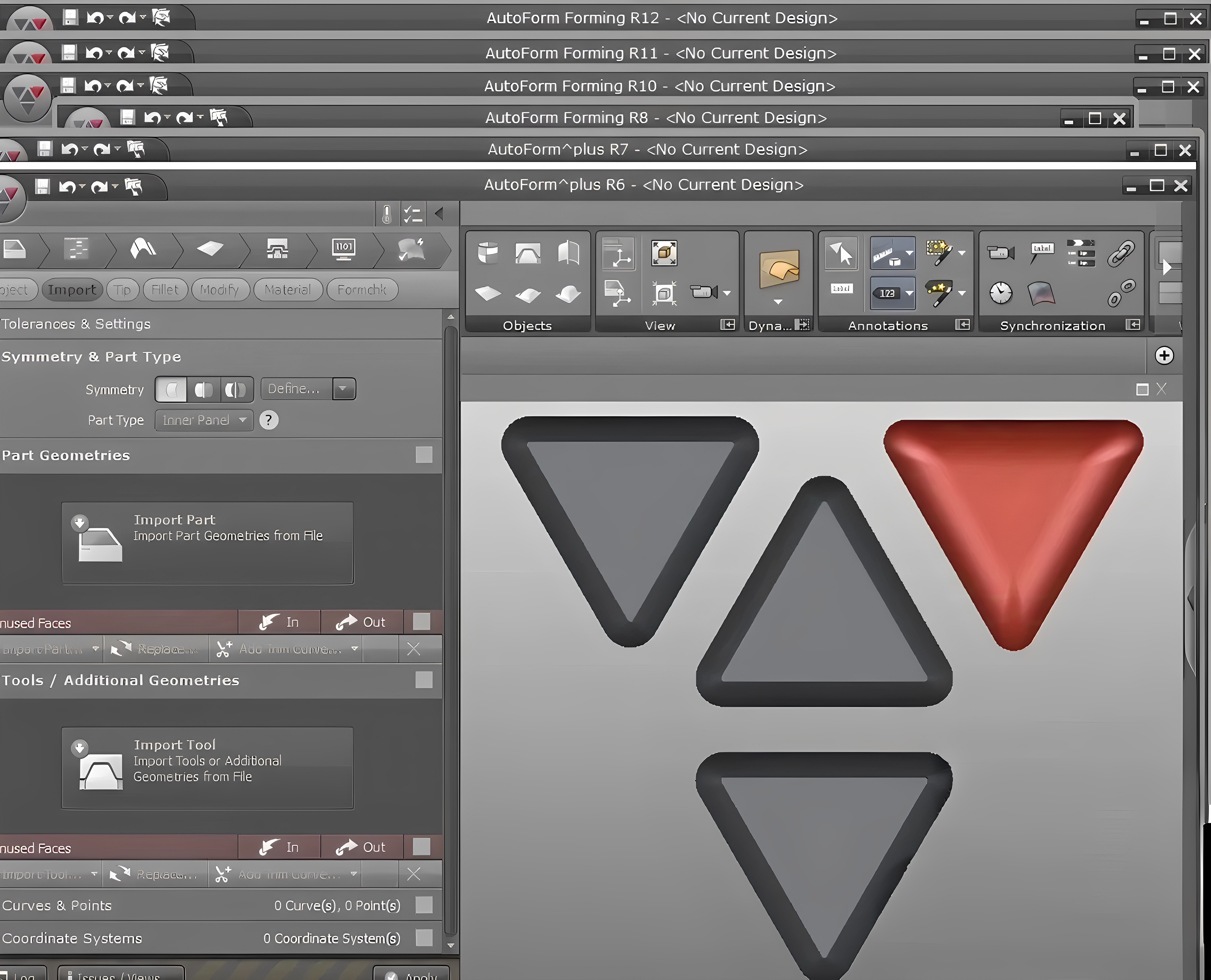The width and height of the screenshot is (1211, 980).
Task: Switch to the Fillet tab
Action: [165, 290]
